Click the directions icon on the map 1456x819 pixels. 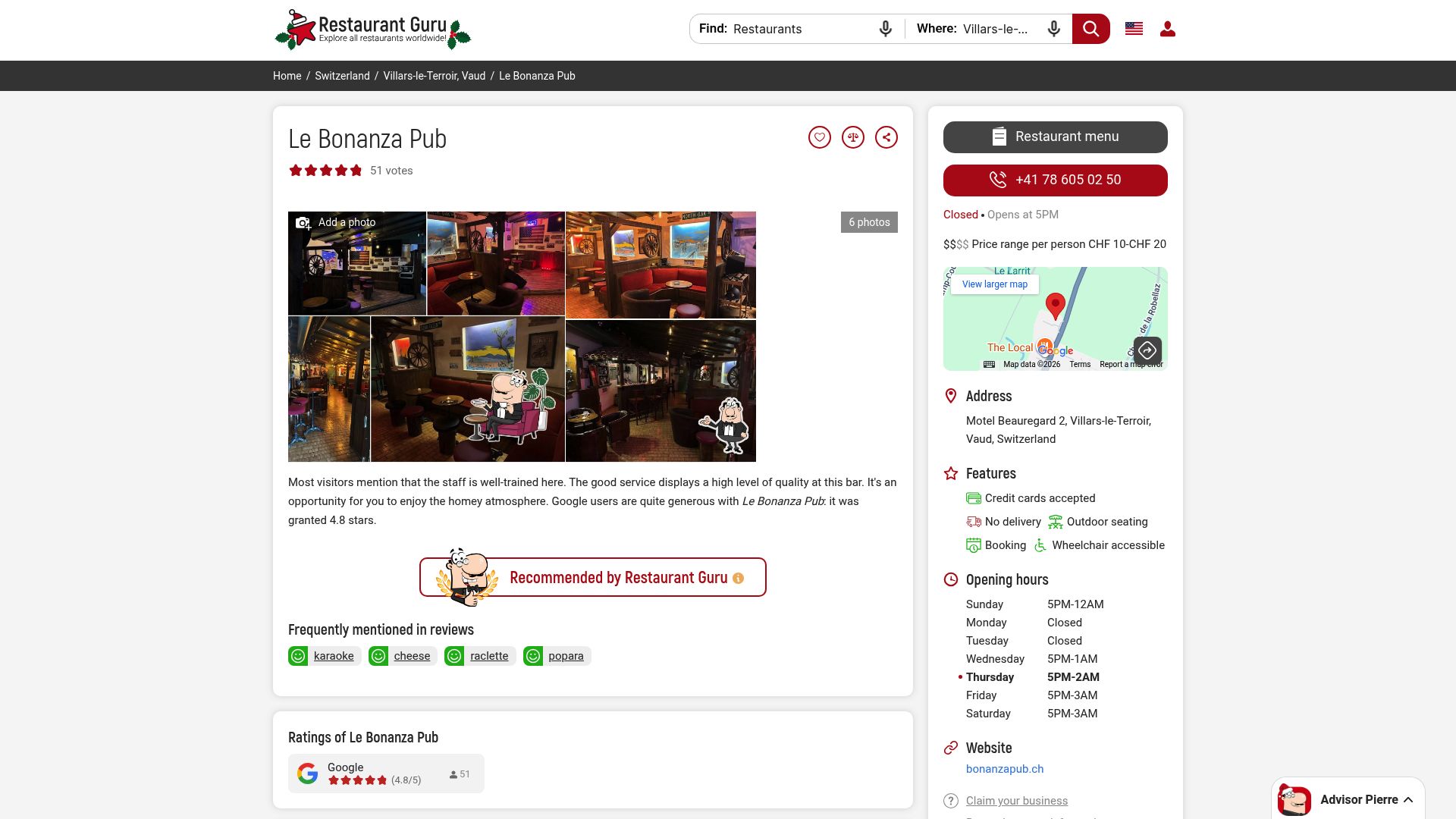(x=1147, y=350)
